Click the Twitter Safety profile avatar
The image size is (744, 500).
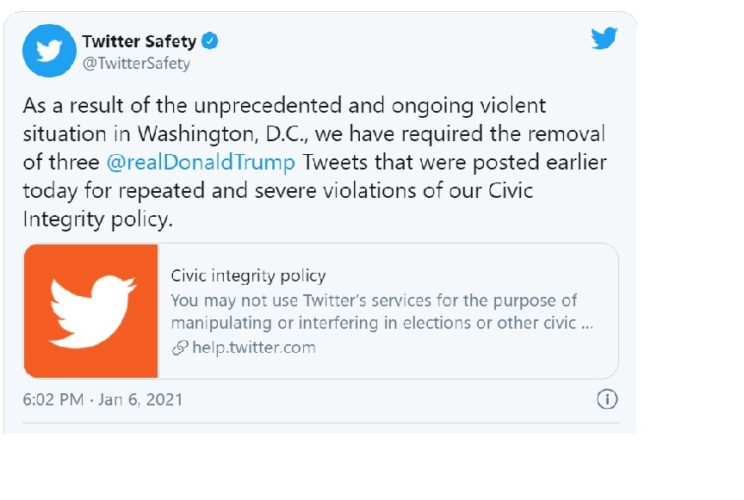point(49,51)
